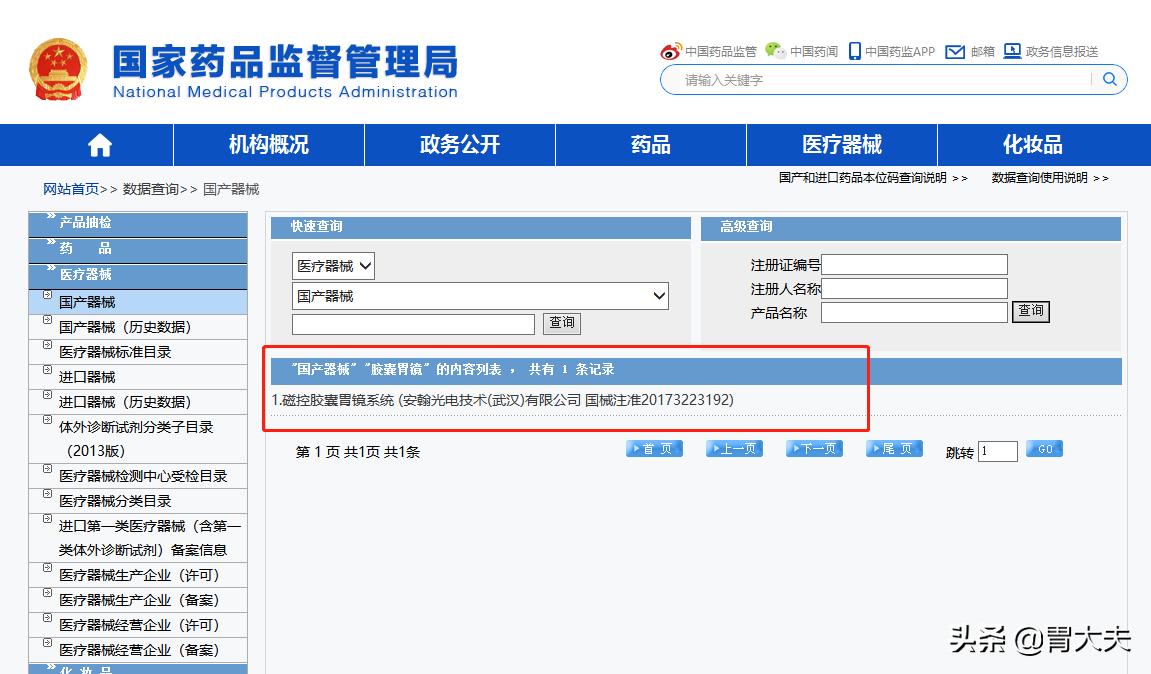Switch to the 政务公开 menu
Image resolution: width=1151 pixels, height=674 pixels.
point(459,145)
